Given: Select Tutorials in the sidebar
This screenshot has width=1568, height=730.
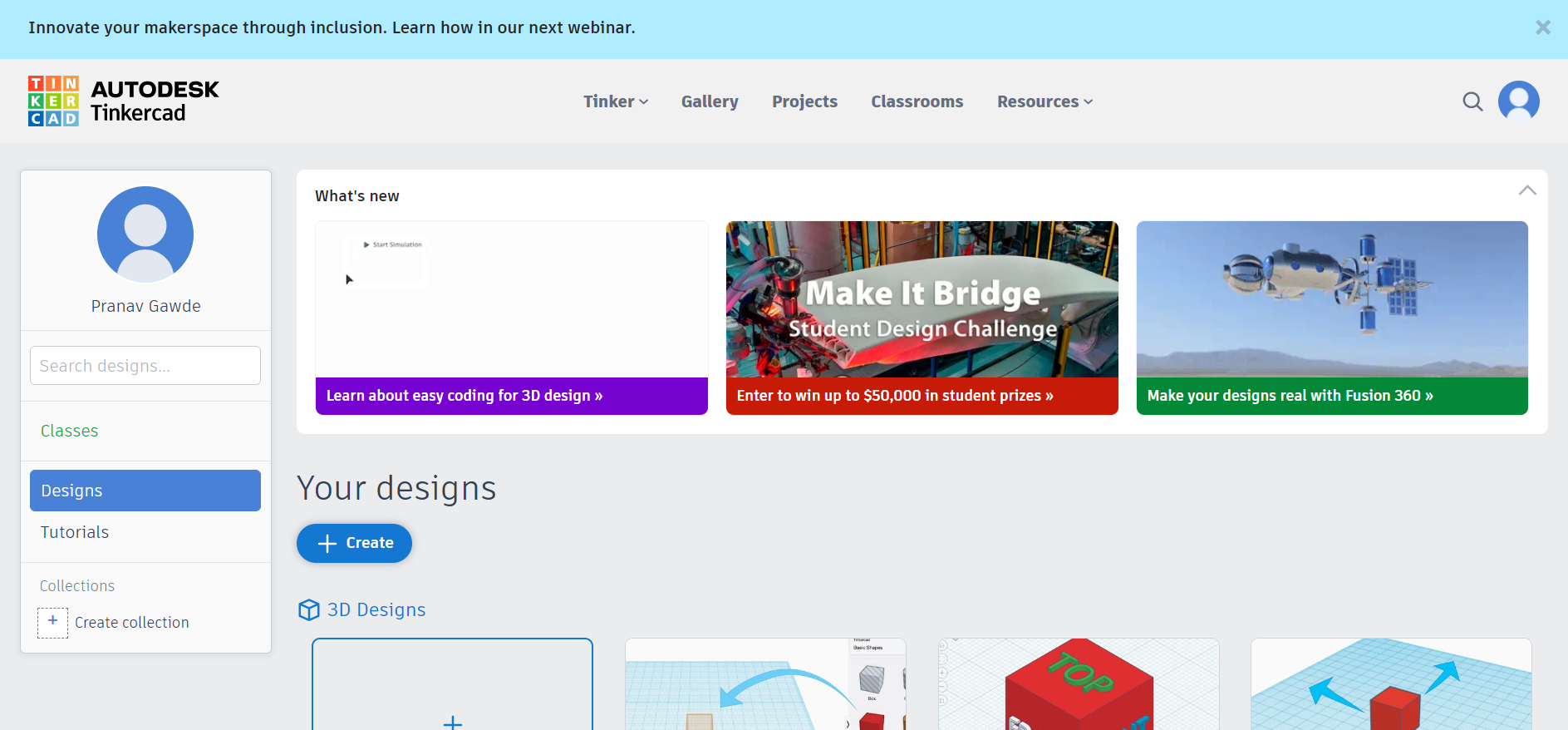Looking at the screenshot, I should (75, 532).
